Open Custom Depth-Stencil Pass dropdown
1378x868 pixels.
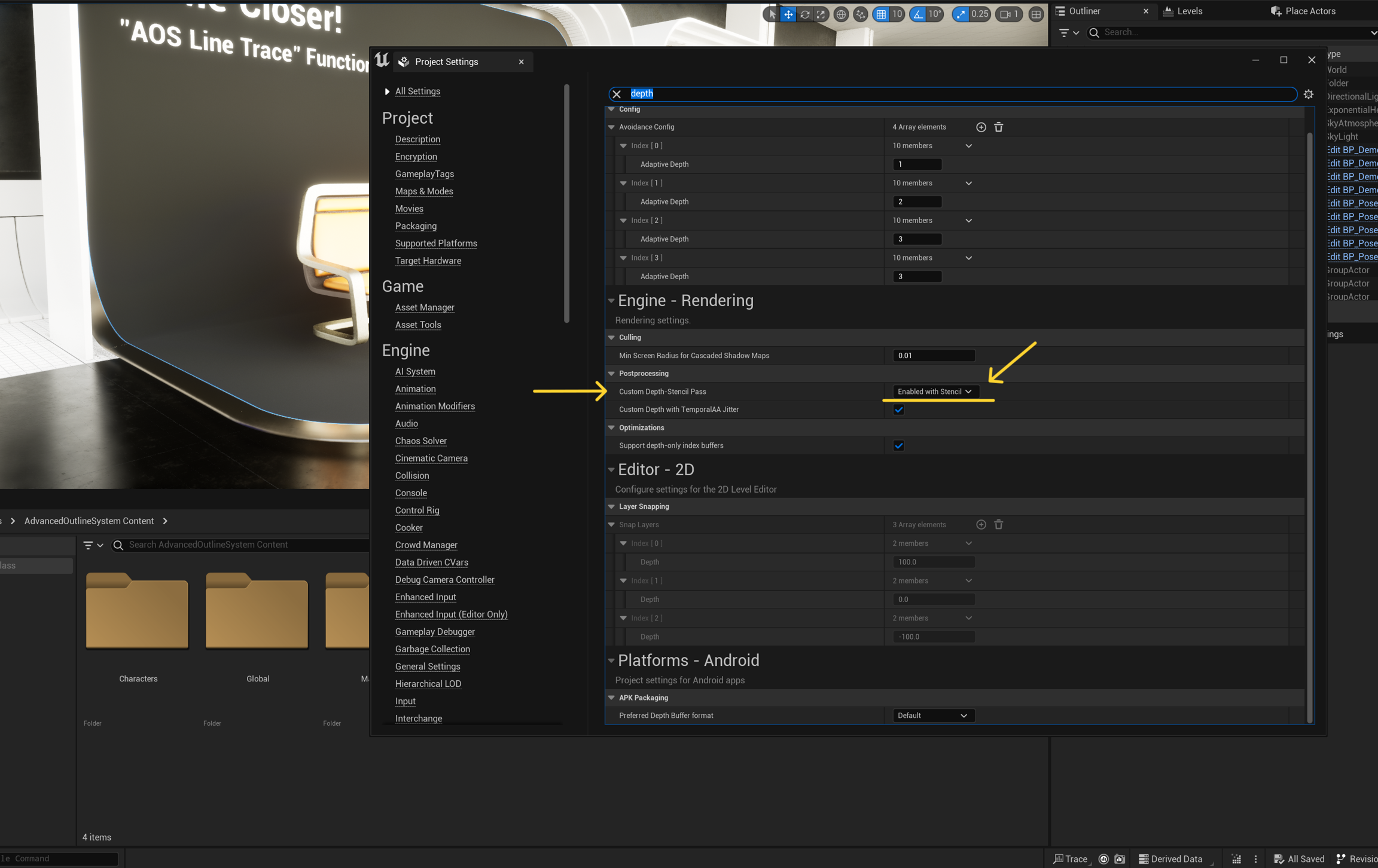935,392
